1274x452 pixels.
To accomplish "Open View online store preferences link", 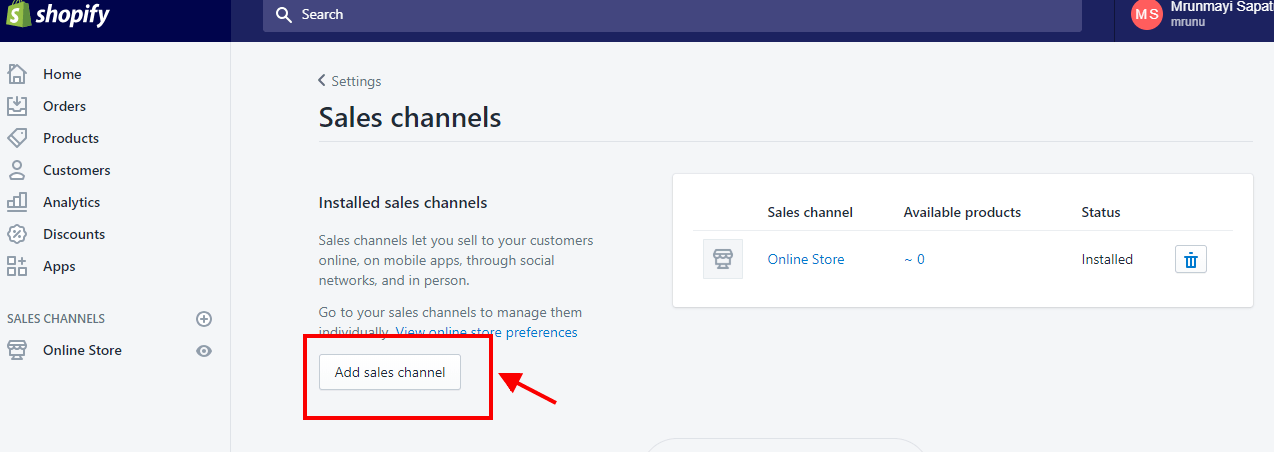I will pyautogui.click(x=487, y=332).
